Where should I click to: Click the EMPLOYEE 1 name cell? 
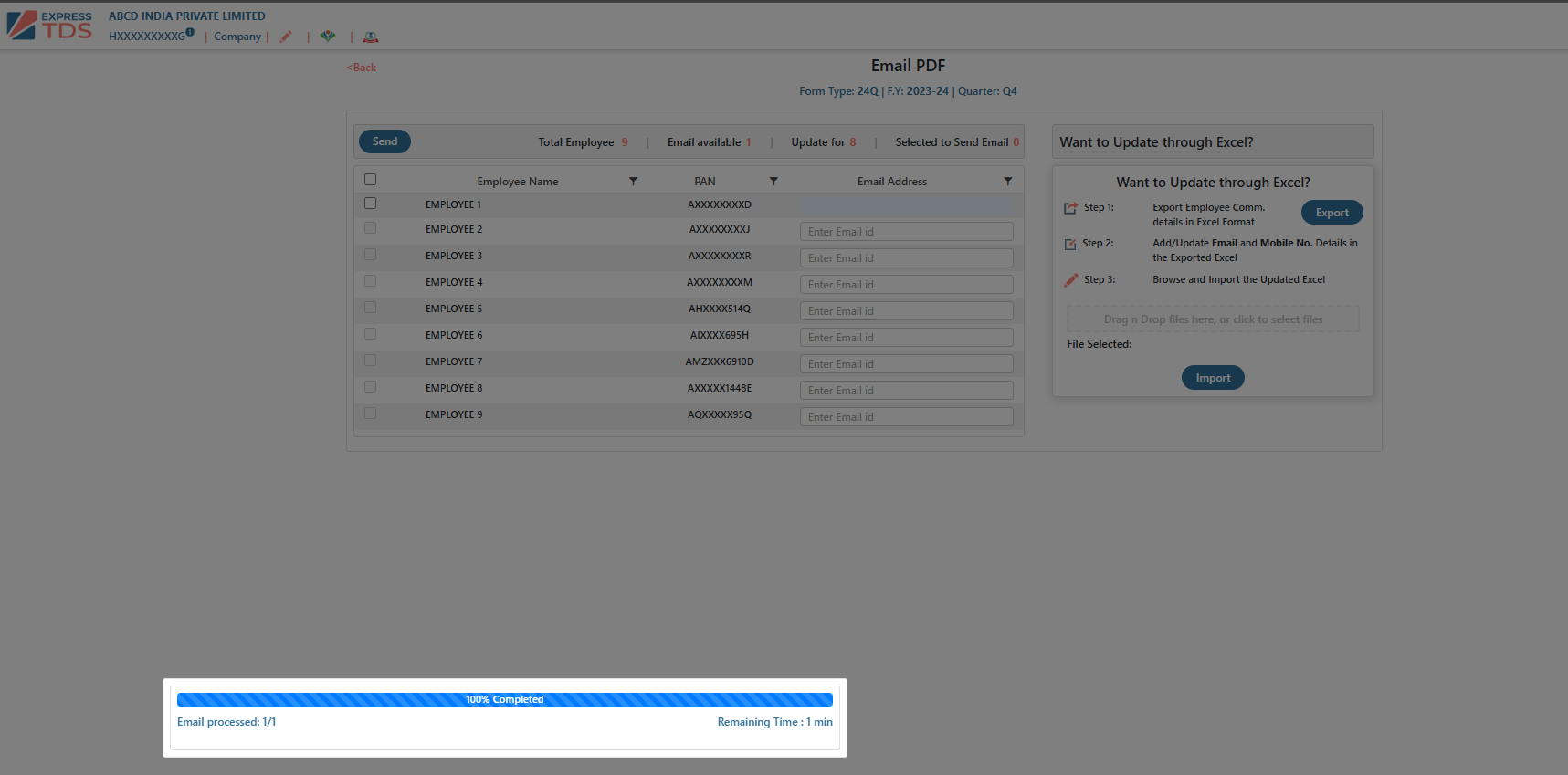coord(453,204)
